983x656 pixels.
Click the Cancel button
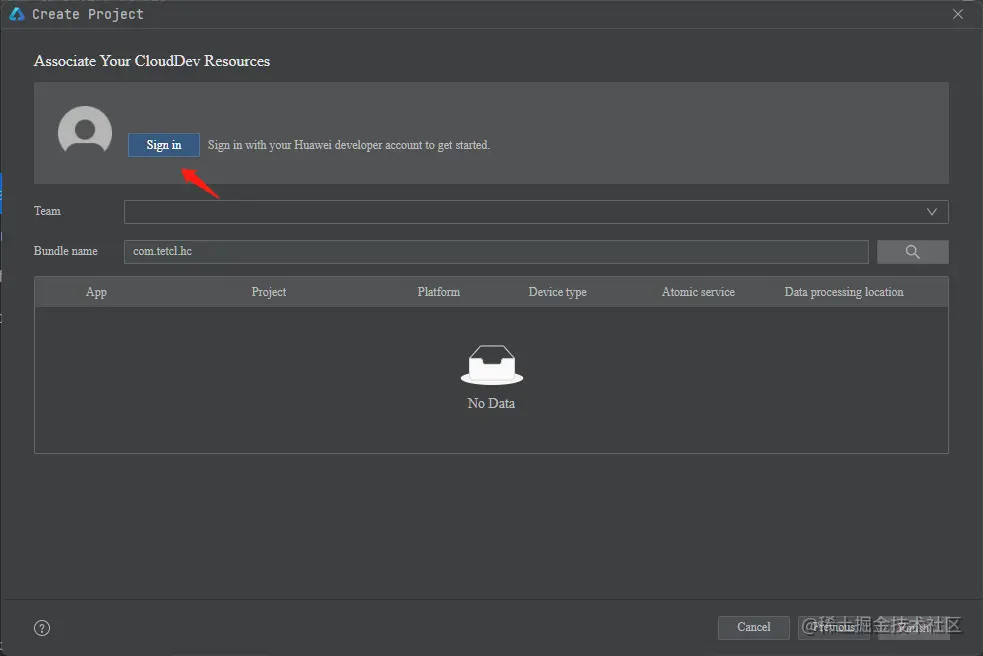(x=754, y=627)
